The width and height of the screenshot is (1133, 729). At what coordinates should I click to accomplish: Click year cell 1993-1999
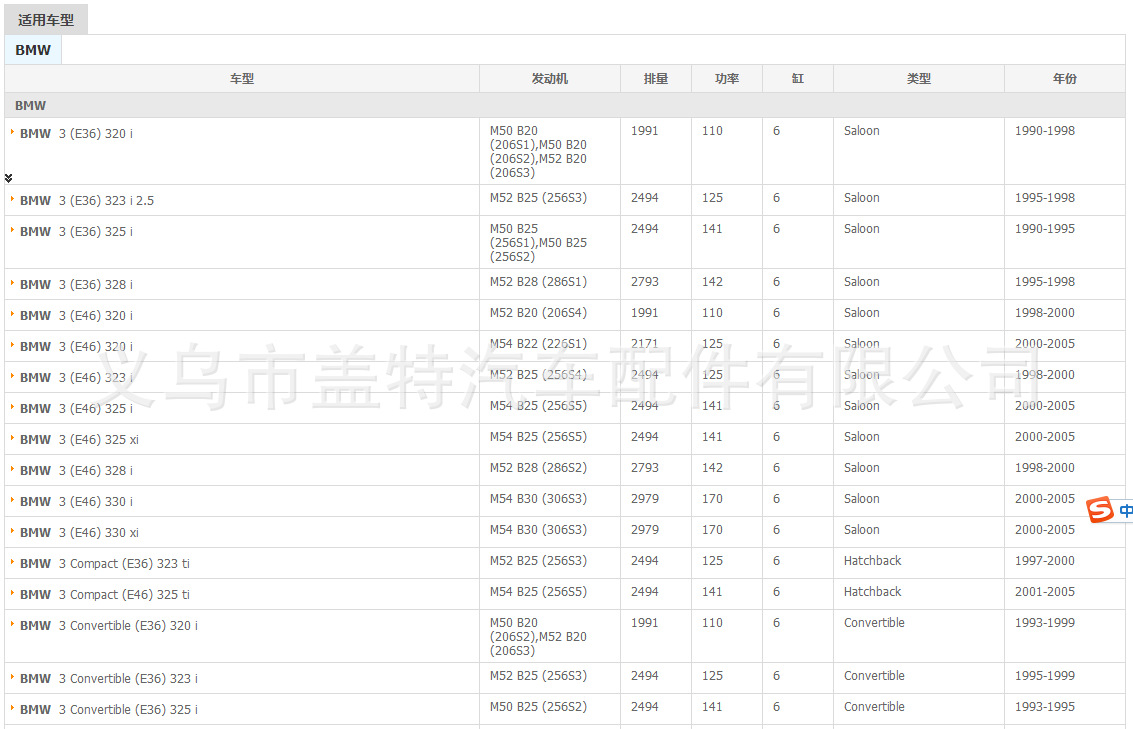1045,623
